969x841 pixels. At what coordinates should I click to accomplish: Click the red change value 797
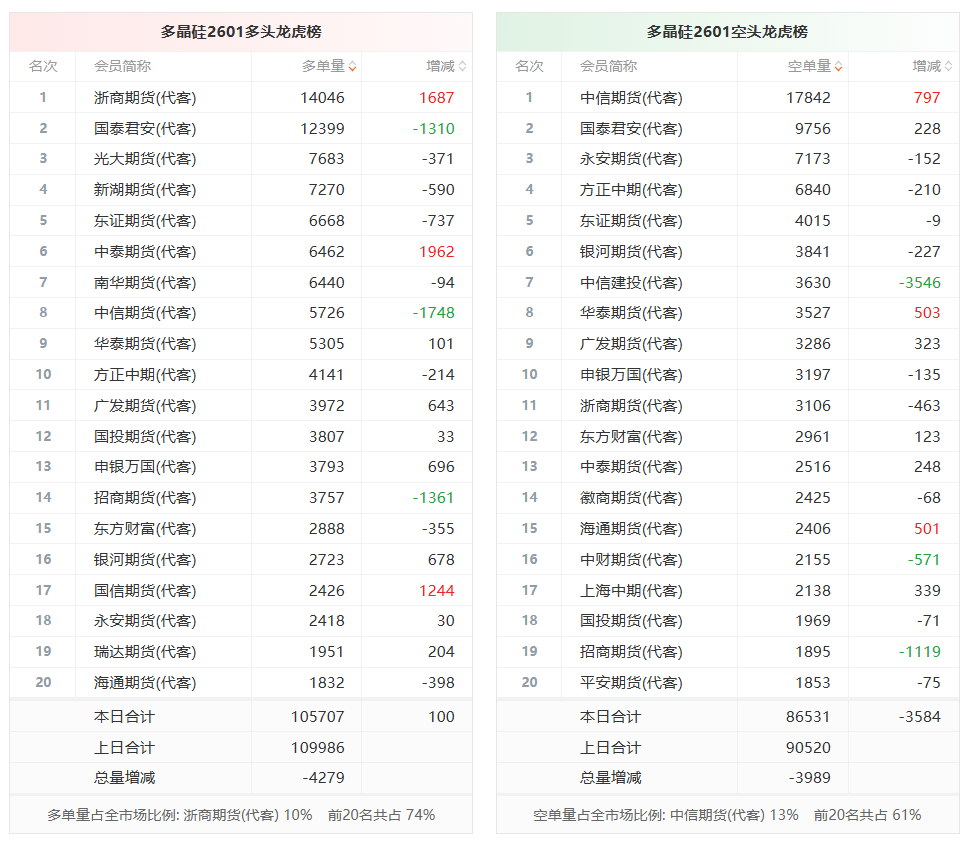click(927, 98)
